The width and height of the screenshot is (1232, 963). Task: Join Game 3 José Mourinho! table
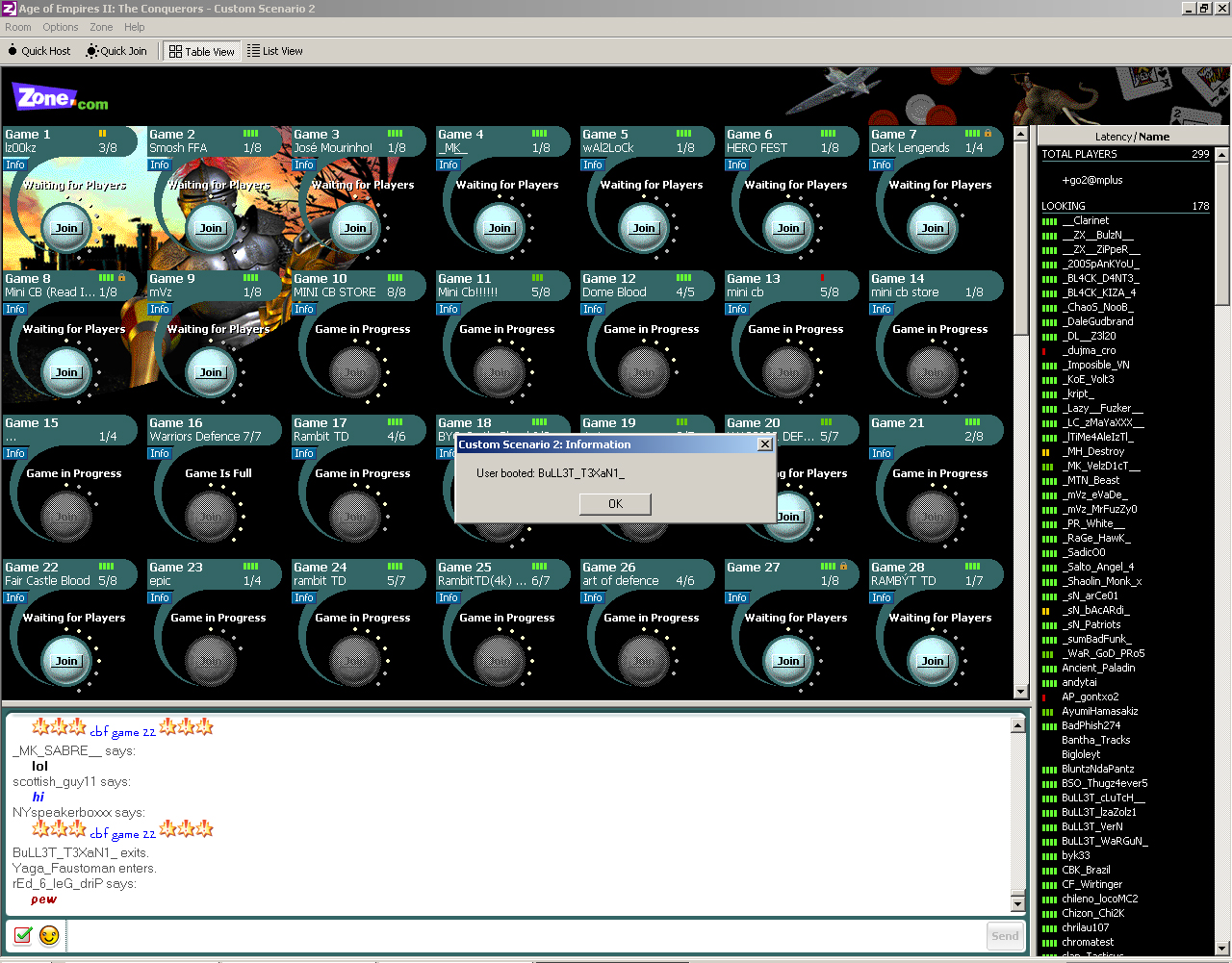pos(355,228)
